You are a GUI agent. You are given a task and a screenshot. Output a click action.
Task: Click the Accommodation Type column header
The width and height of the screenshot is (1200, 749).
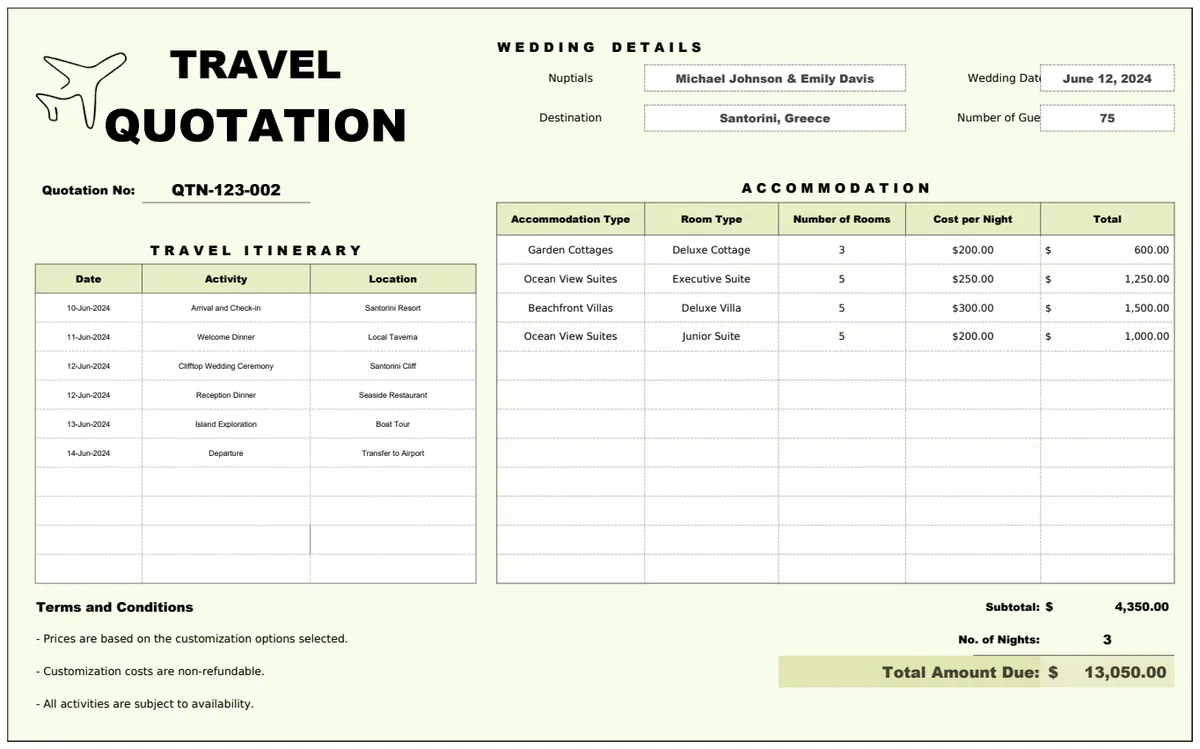pyautogui.click(x=570, y=219)
